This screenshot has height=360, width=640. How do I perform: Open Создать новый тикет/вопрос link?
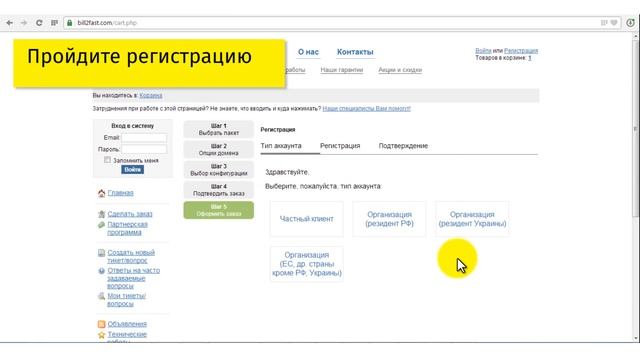131,256
